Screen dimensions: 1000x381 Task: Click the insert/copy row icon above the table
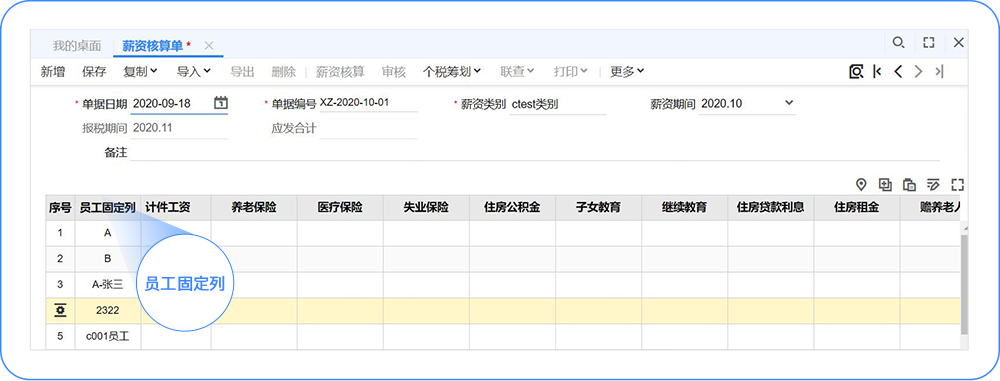[885, 185]
